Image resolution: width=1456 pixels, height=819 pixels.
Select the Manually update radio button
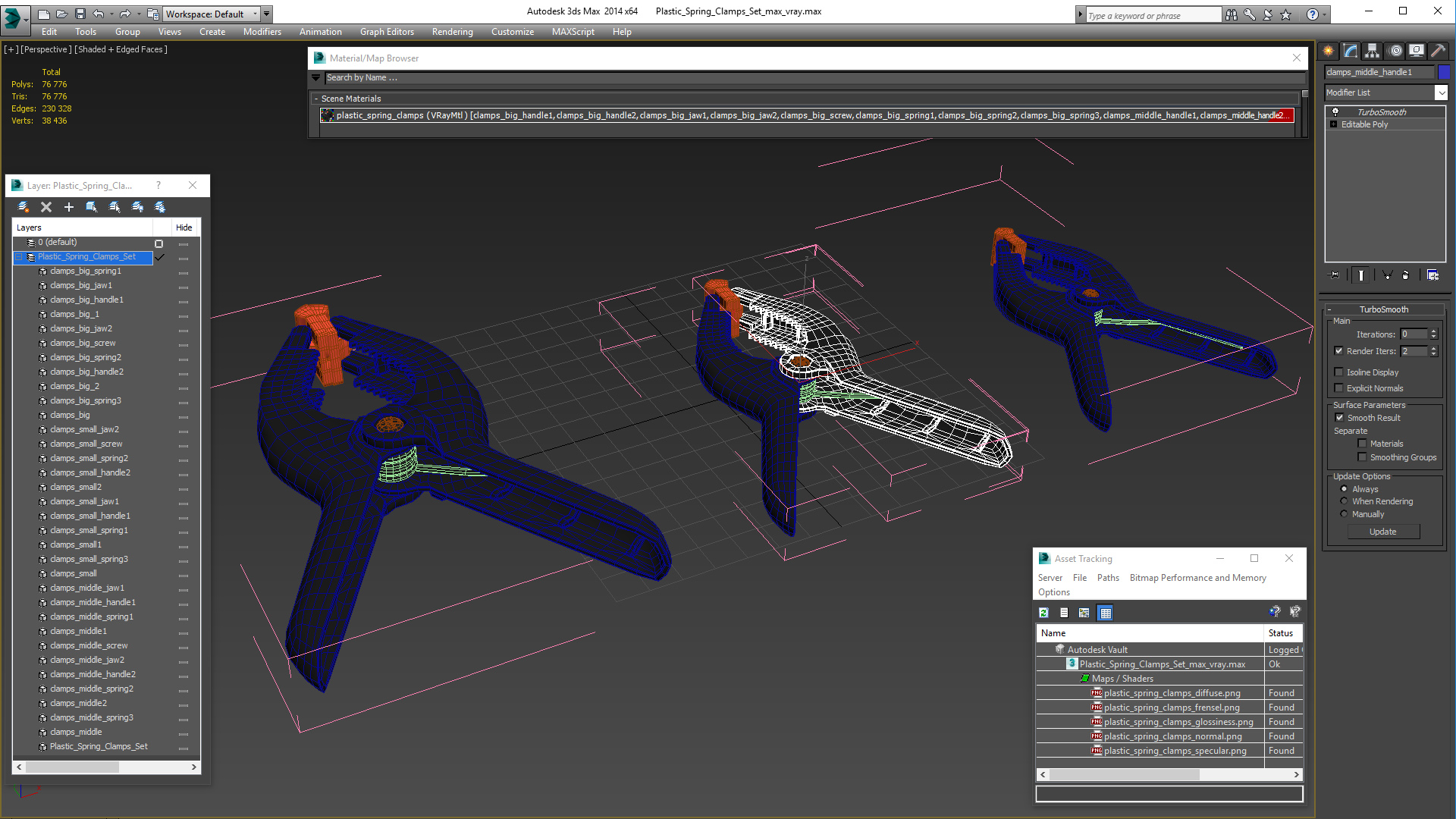1344,514
